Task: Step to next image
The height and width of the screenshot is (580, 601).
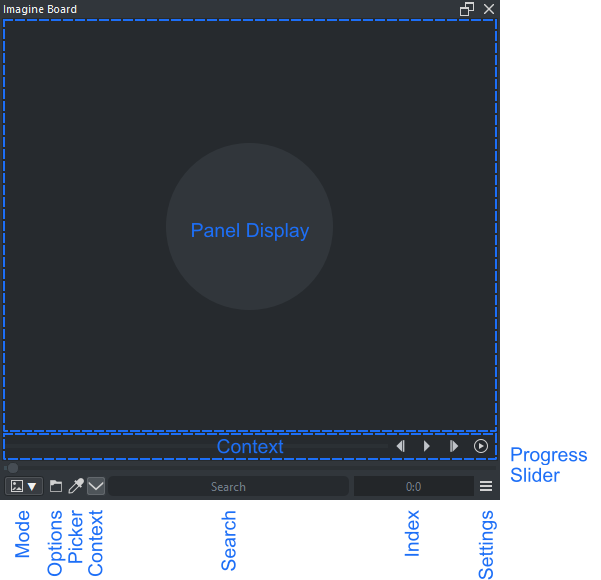Action: click(453, 446)
